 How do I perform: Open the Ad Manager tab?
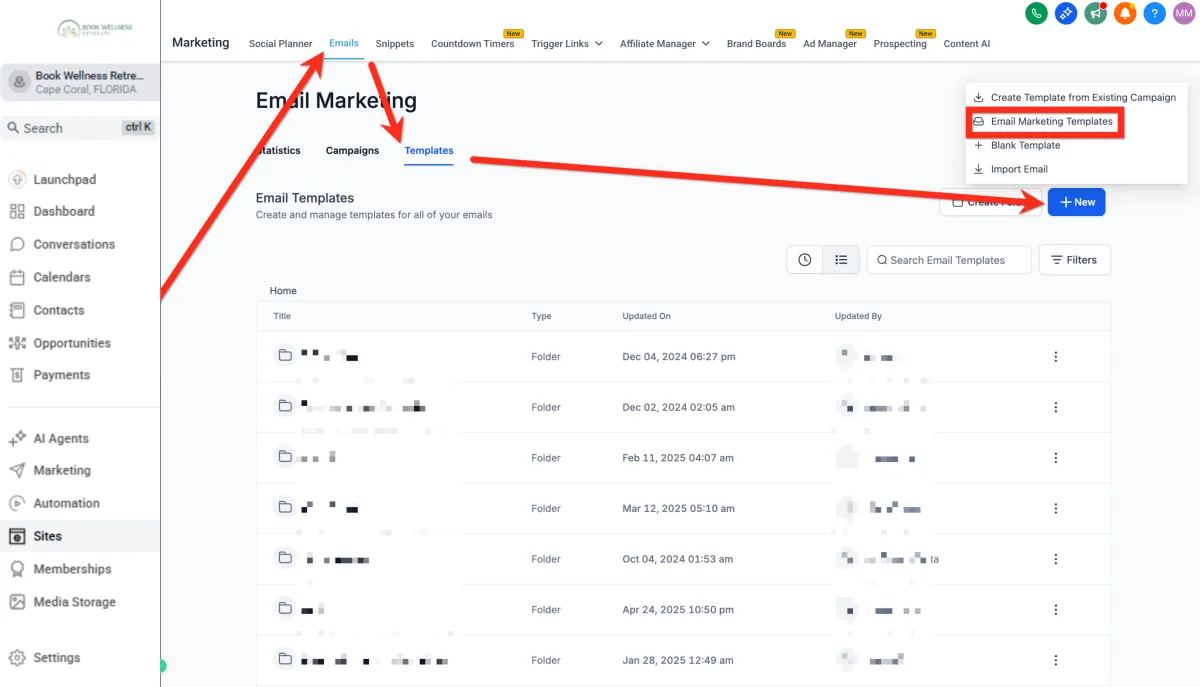pyautogui.click(x=830, y=44)
